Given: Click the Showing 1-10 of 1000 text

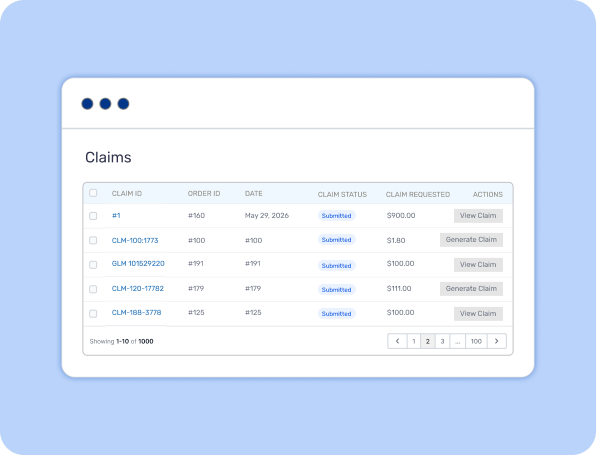Looking at the screenshot, I should tap(122, 341).
